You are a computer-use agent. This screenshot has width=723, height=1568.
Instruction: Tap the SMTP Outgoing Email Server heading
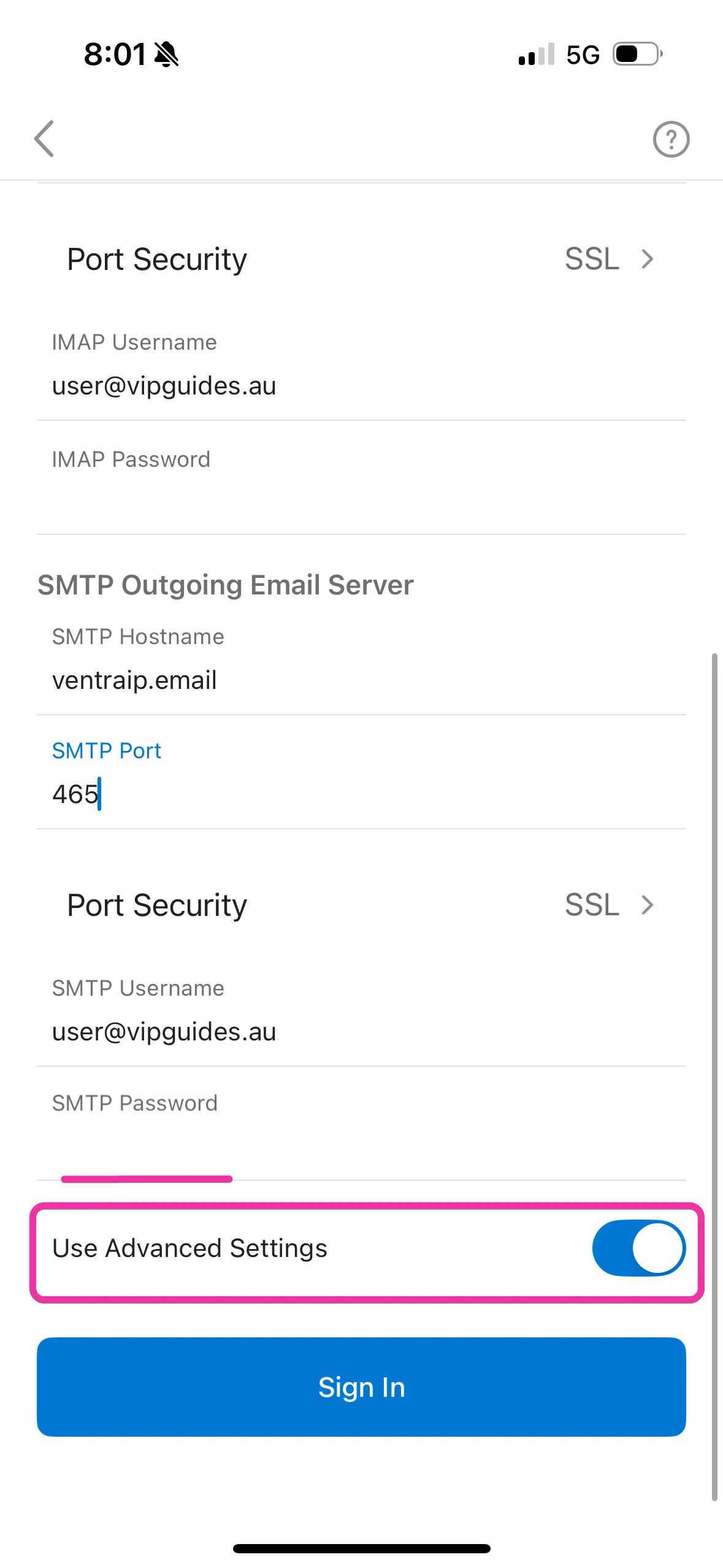[x=226, y=585]
